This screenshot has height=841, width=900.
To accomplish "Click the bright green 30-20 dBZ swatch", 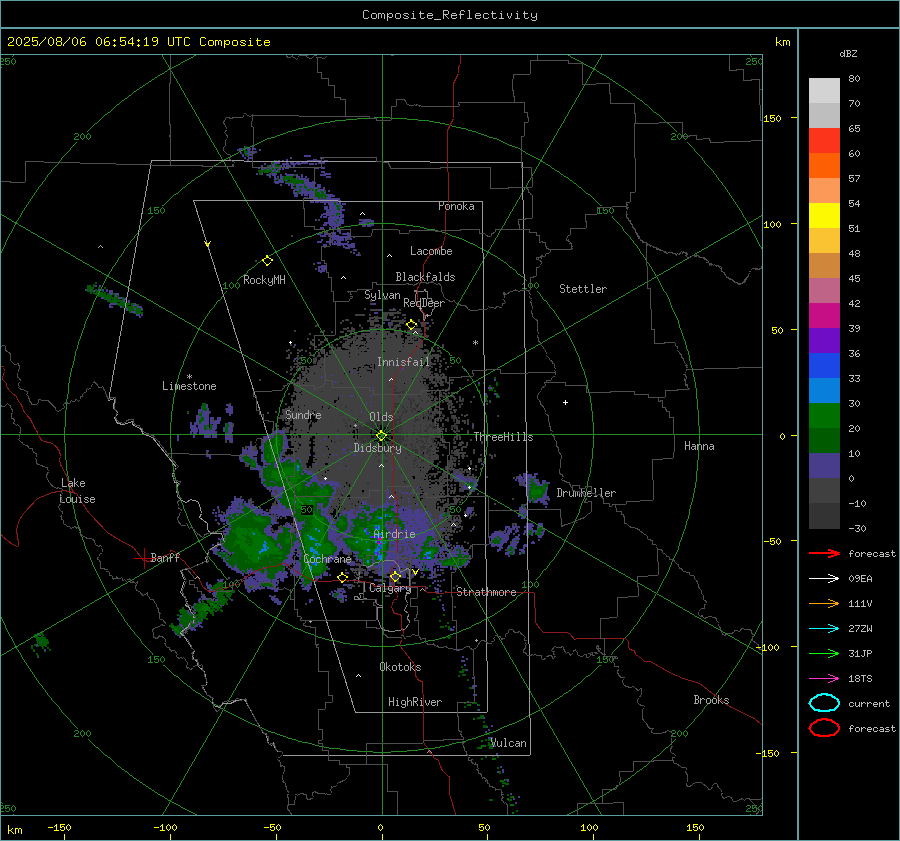I will pos(824,416).
